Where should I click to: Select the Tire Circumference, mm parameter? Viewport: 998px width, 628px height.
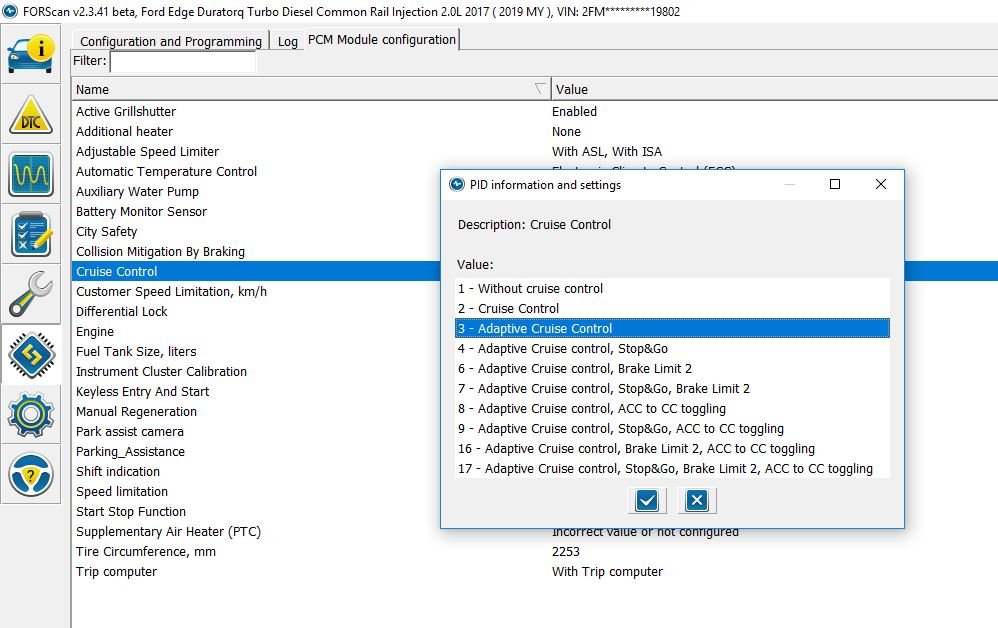click(x=146, y=551)
